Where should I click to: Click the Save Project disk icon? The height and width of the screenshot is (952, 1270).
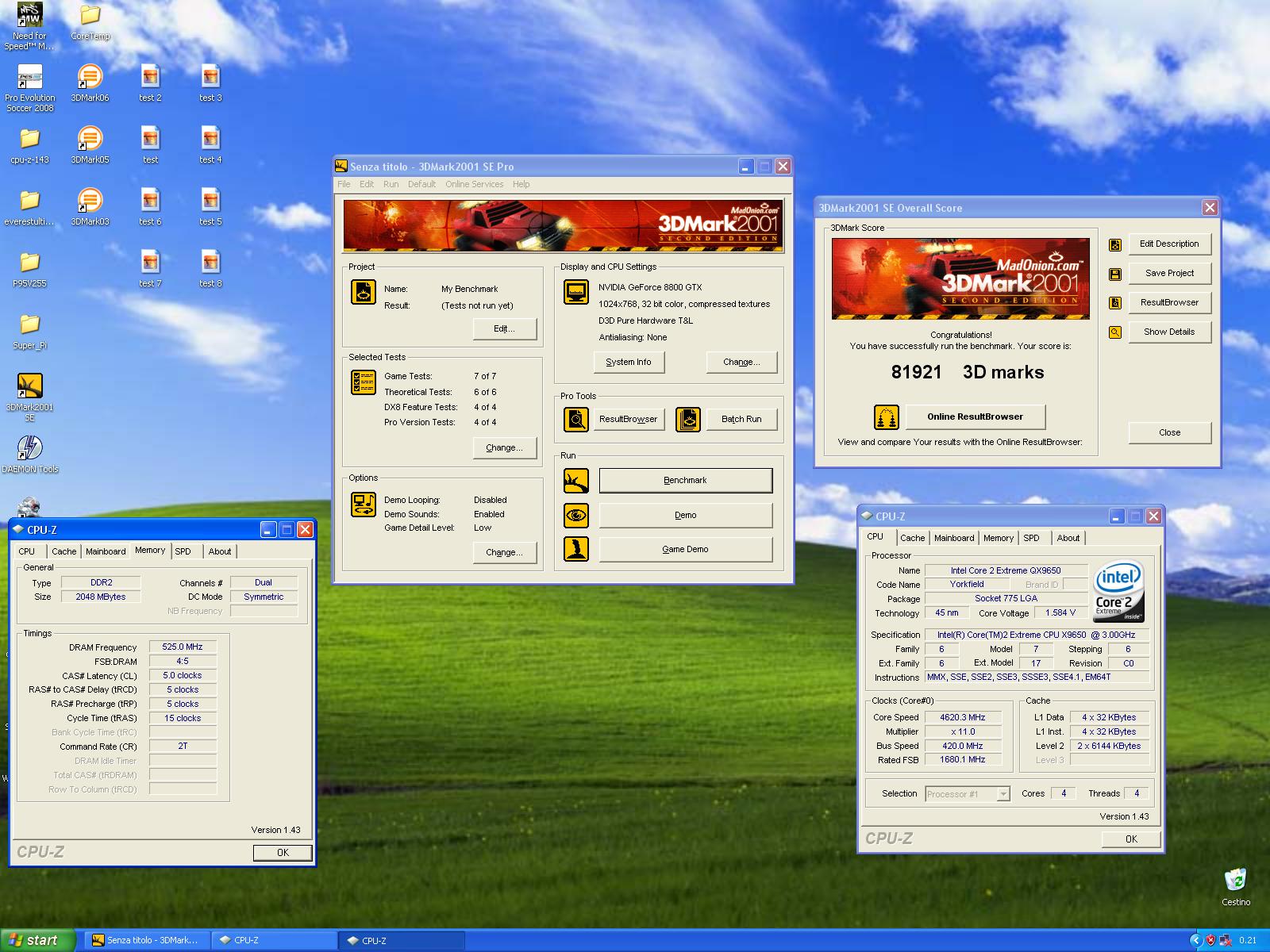coord(1115,274)
